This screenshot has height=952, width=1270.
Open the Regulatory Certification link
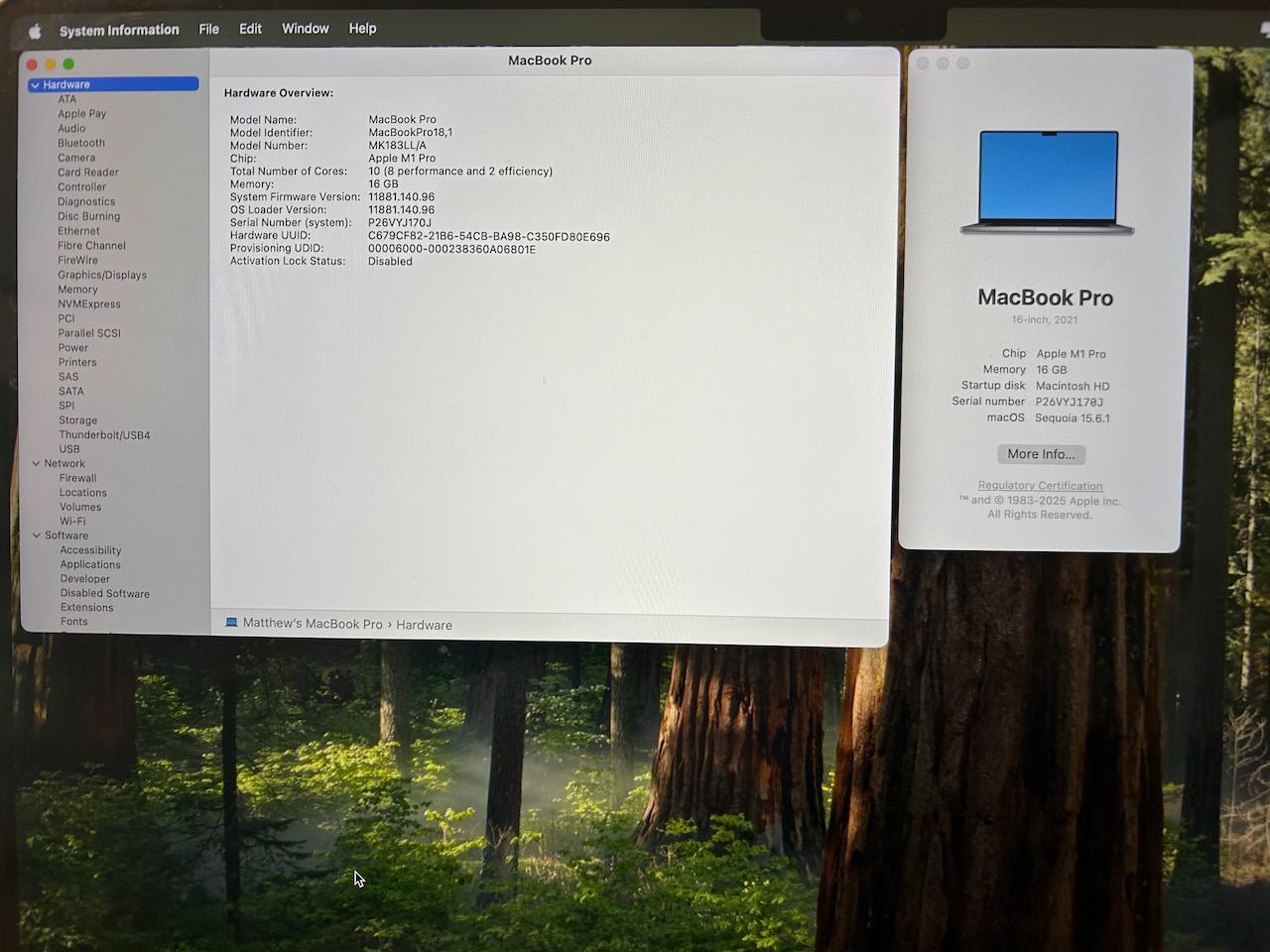[x=1040, y=486]
